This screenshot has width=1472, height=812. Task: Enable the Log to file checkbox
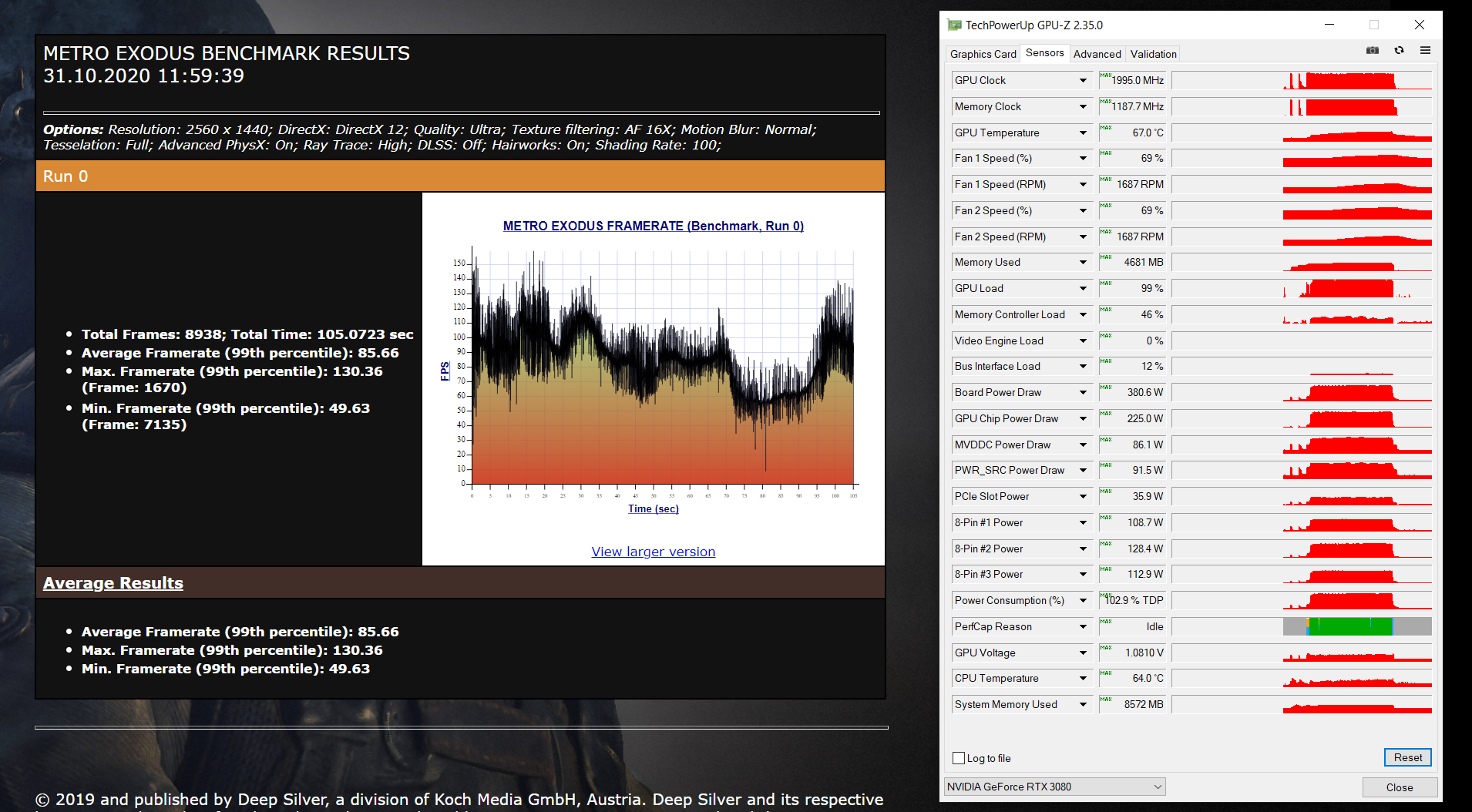click(959, 758)
